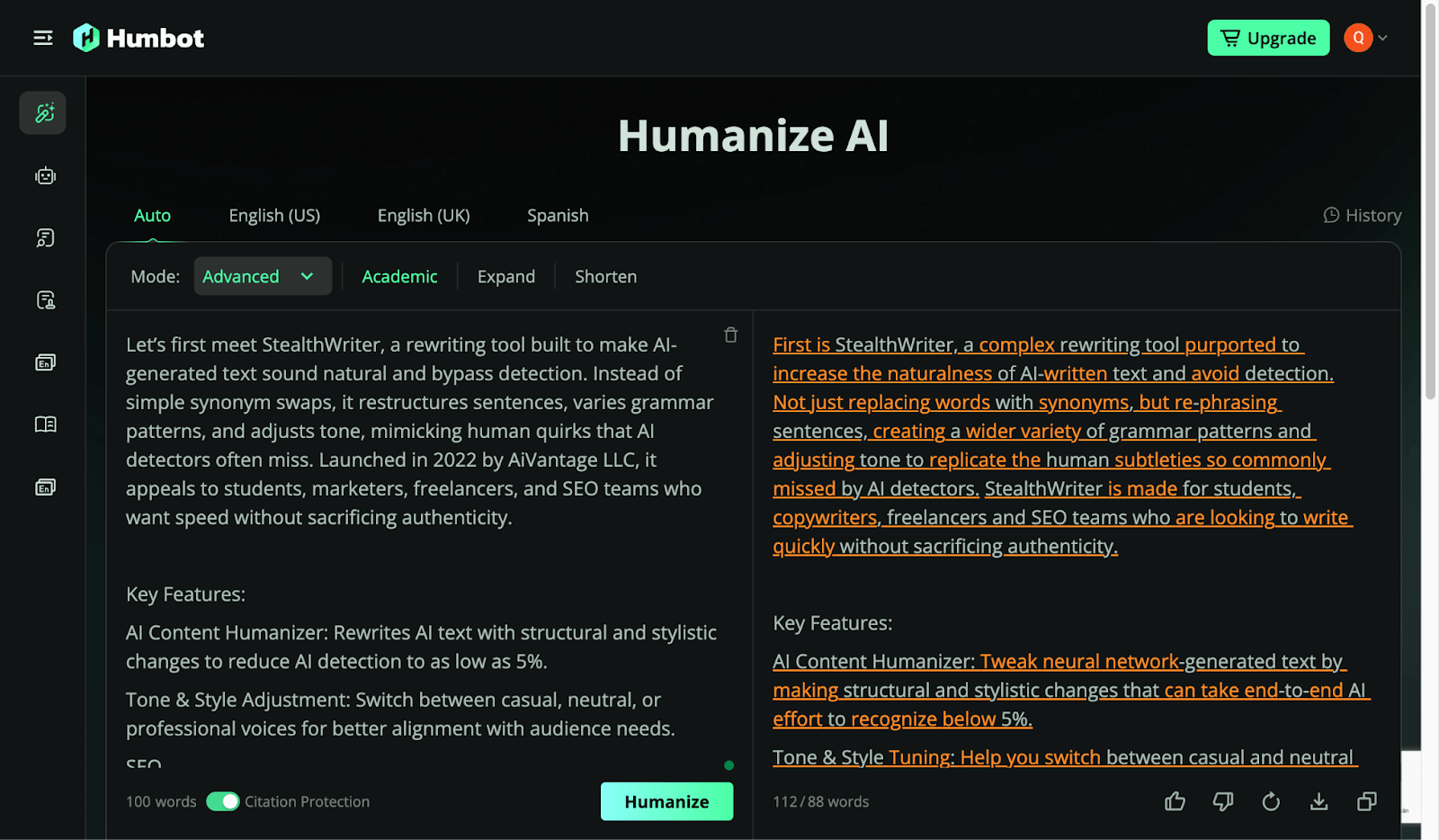Image resolution: width=1439 pixels, height=840 pixels.
Task: Open the book reader sidebar icon
Action: 45,424
